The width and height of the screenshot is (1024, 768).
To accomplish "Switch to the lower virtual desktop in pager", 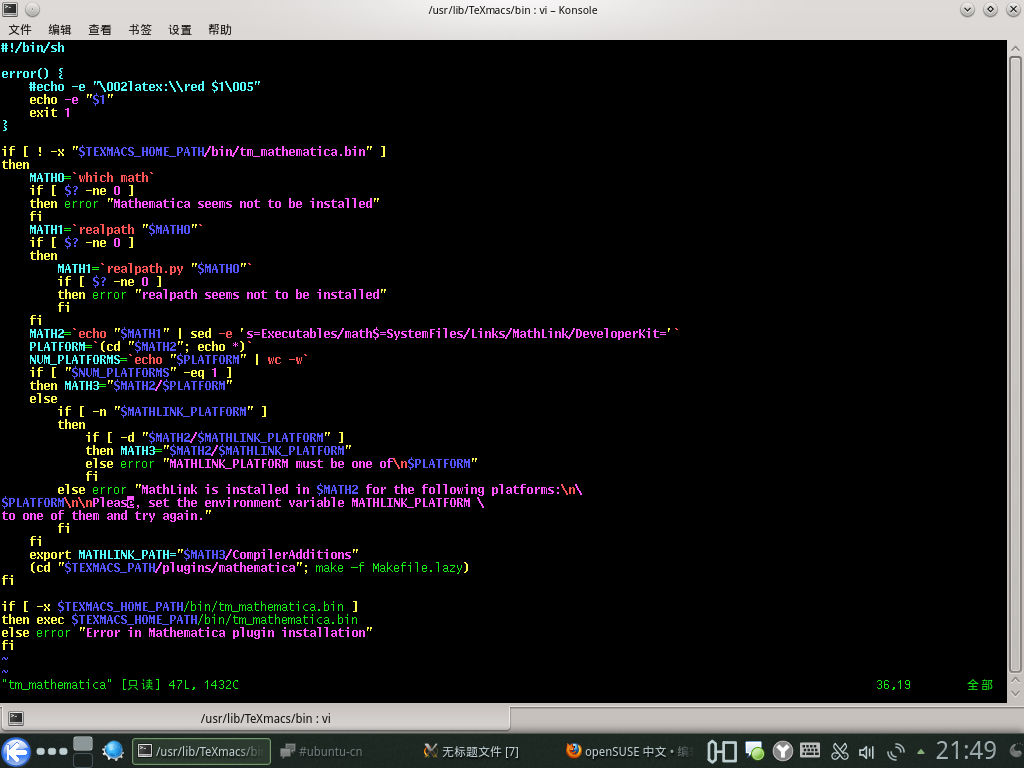I will [83, 760].
